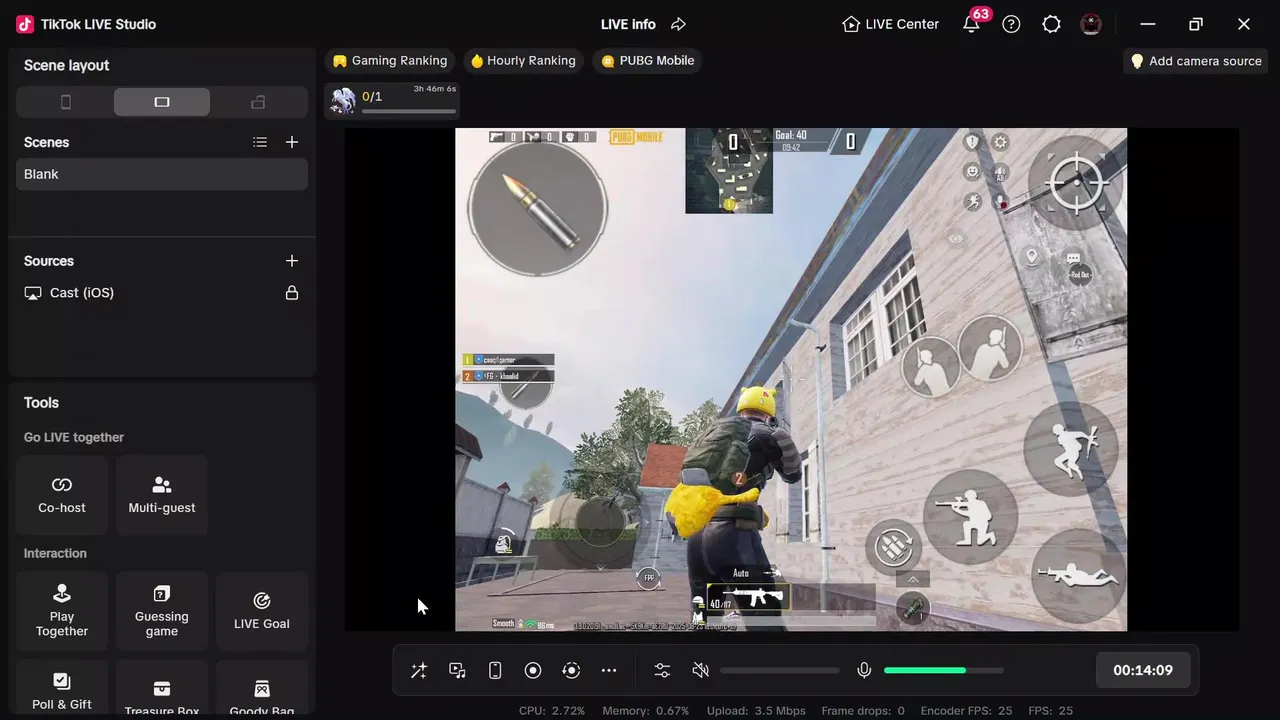This screenshot has width=1280, height=720.
Task: Add a new scene
Action: tap(292, 142)
